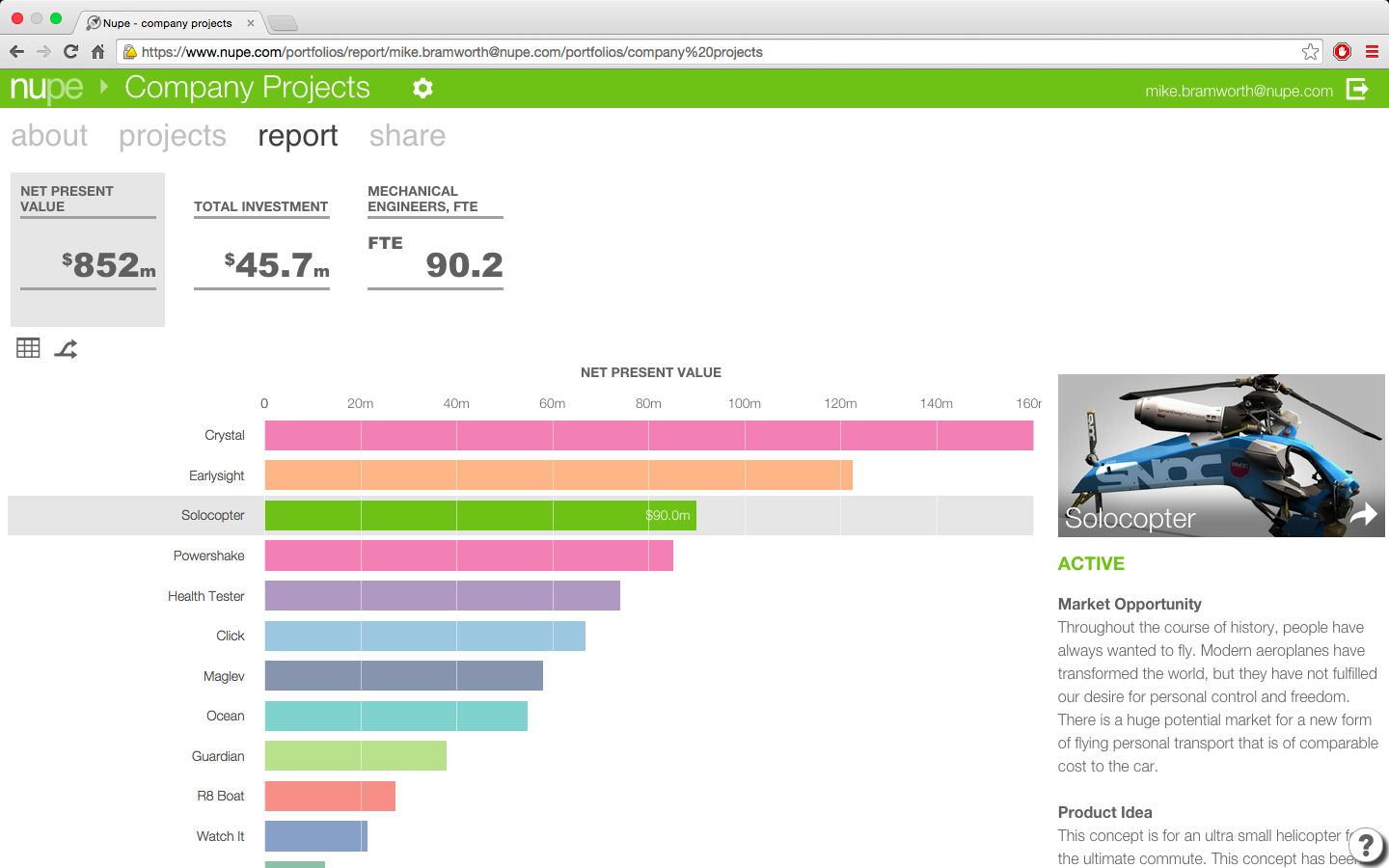Screen dimensions: 1389x868
Task: Switch to table view icon
Action: click(28, 348)
